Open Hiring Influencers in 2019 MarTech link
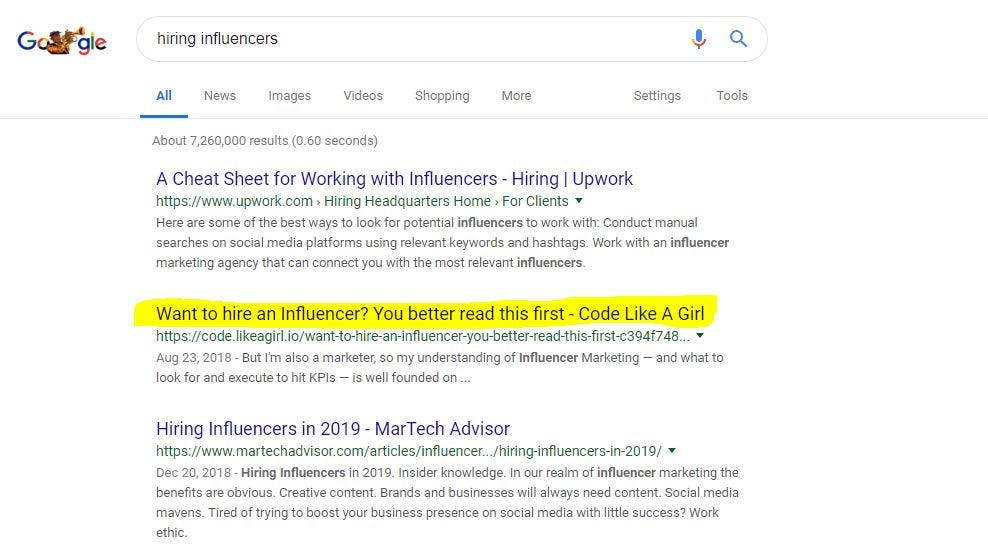Image resolution: width=988 pixels, height=551 pixels. [x=333, y=429]
